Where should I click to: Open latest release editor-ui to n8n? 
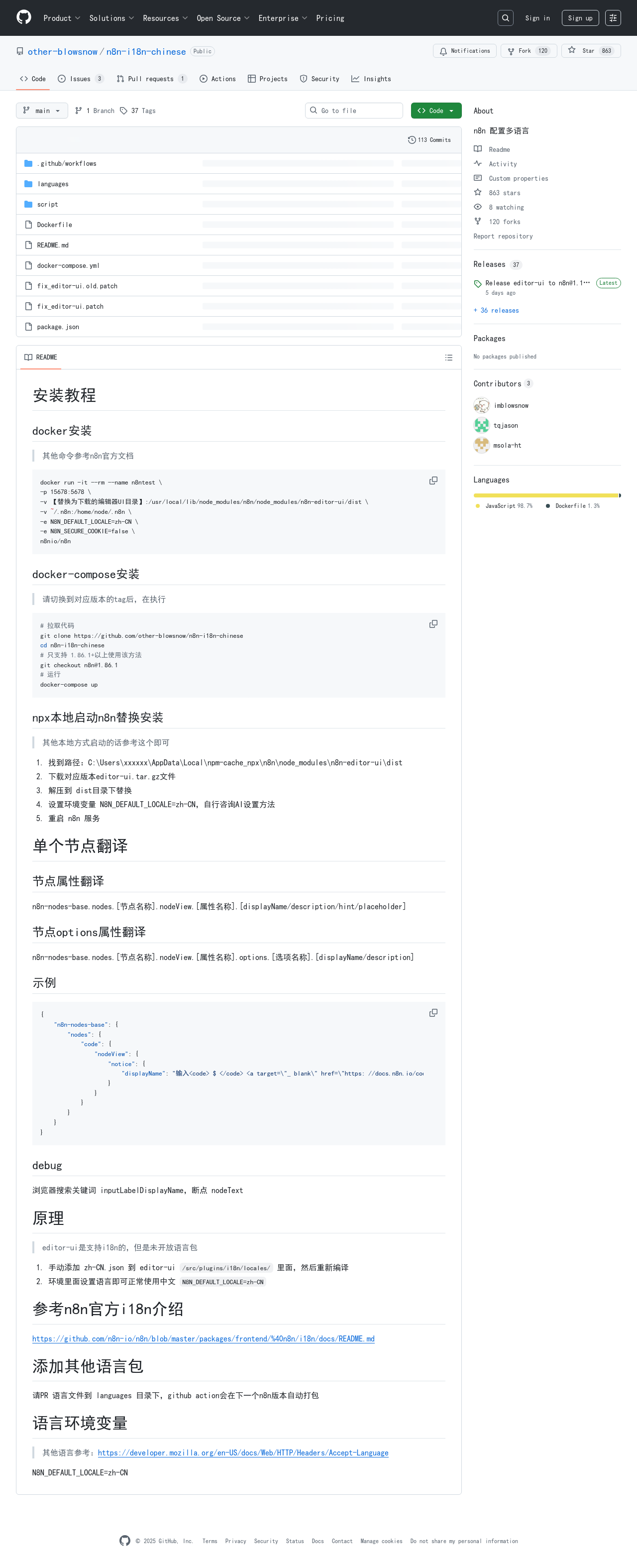[x=537, y=283]
